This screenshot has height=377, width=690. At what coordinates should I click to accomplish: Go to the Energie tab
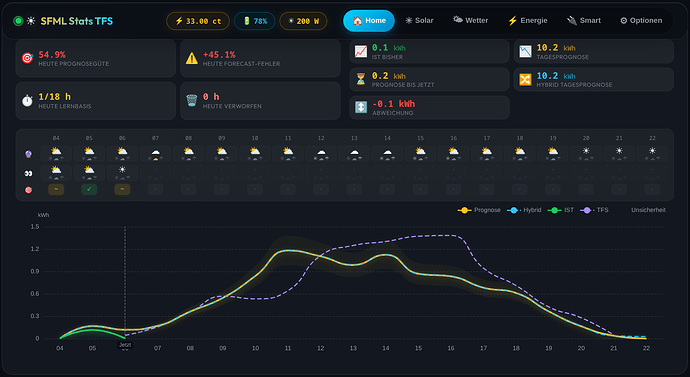[528, 21]
